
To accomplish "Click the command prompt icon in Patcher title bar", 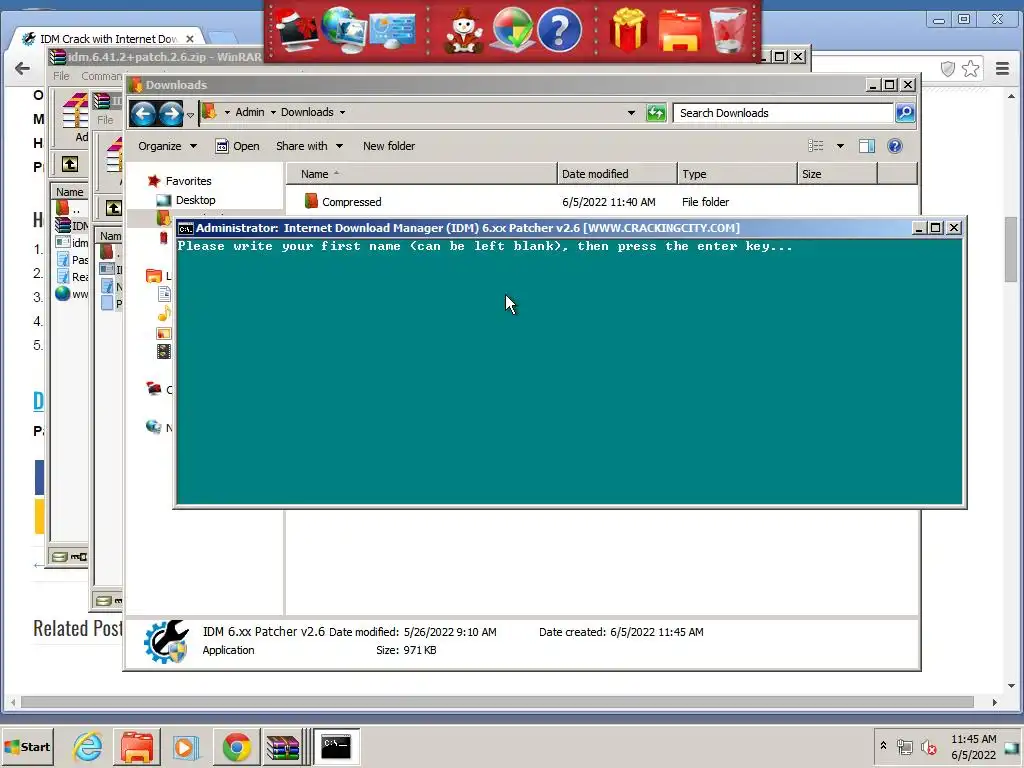I will pos(185,228).
